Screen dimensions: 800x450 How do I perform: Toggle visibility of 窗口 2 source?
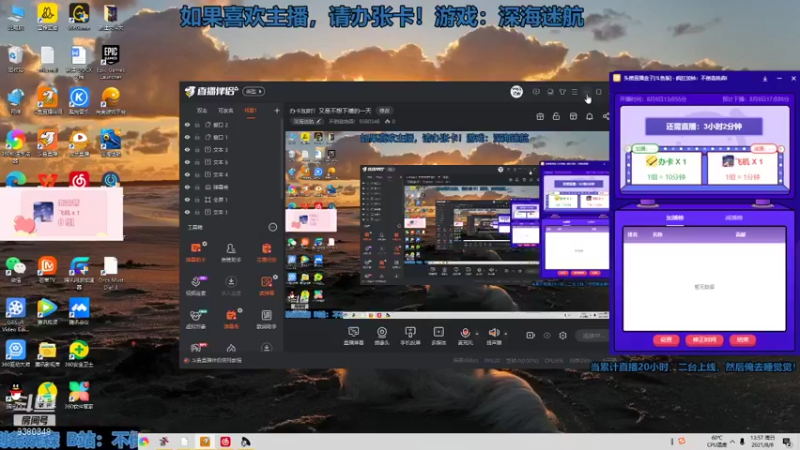[187, 124]
